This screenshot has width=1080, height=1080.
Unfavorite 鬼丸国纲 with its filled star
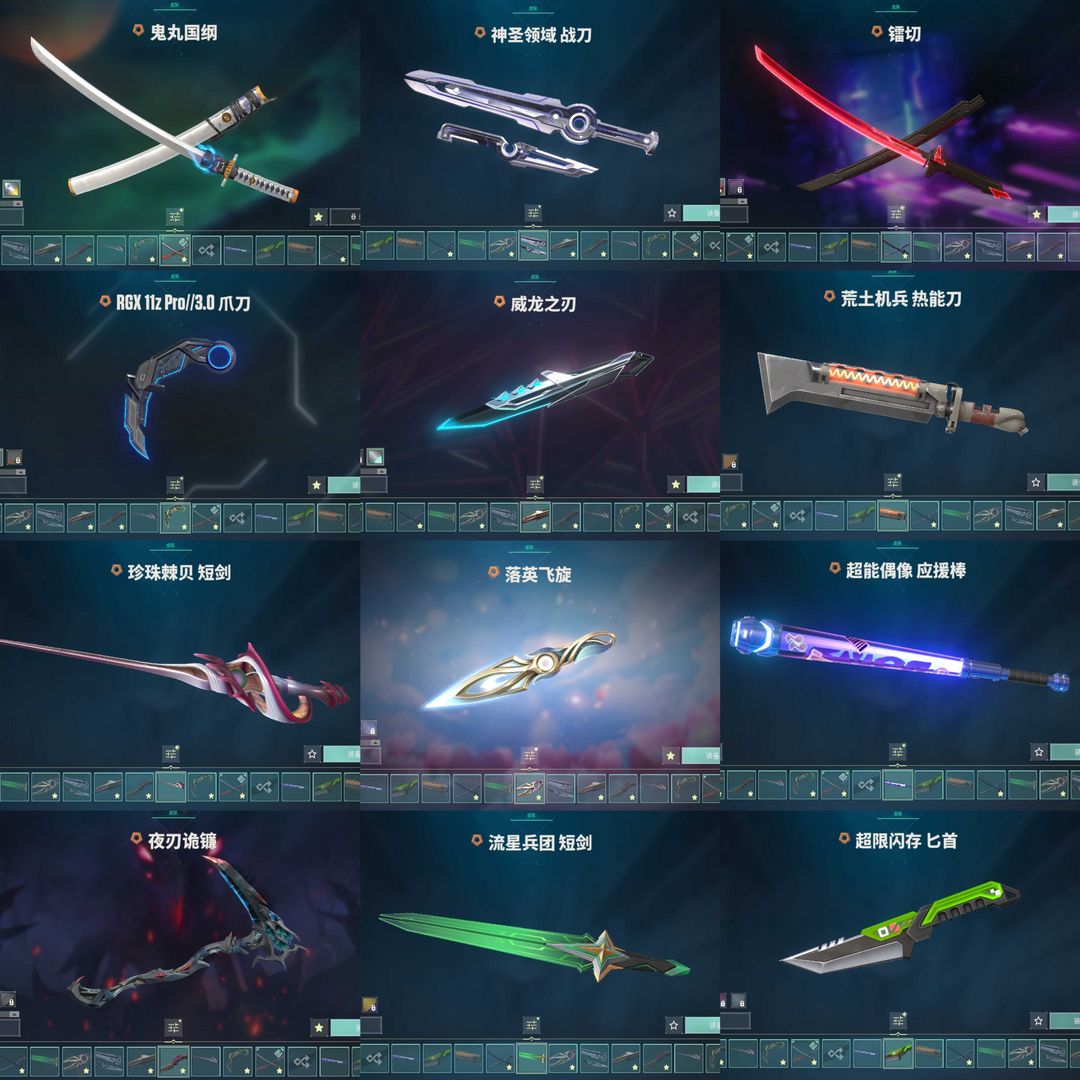pos(318,217)
